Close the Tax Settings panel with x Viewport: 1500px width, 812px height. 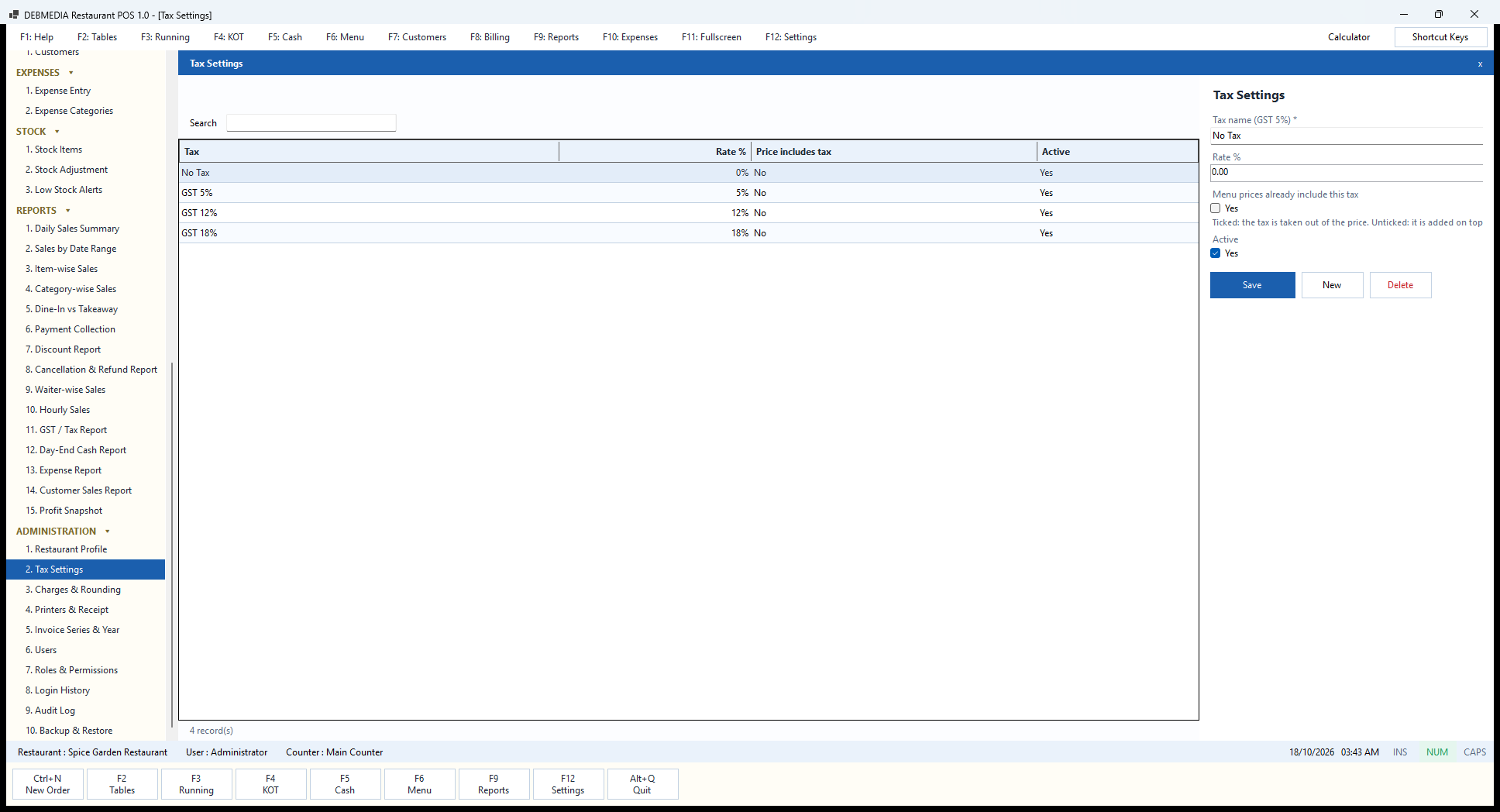click(1480, 64)
